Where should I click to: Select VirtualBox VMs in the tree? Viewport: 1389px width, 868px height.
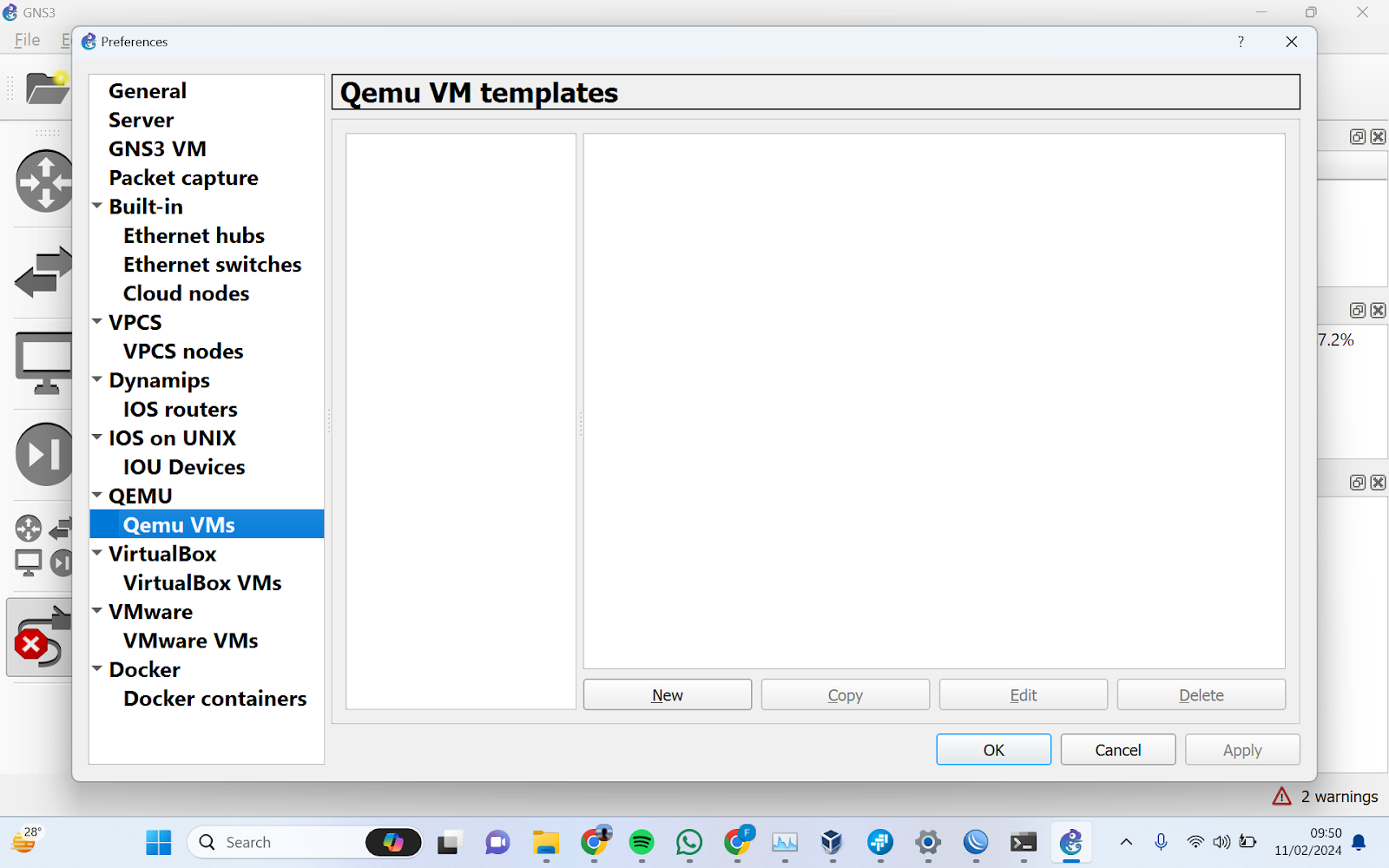[x=202, y=582]
